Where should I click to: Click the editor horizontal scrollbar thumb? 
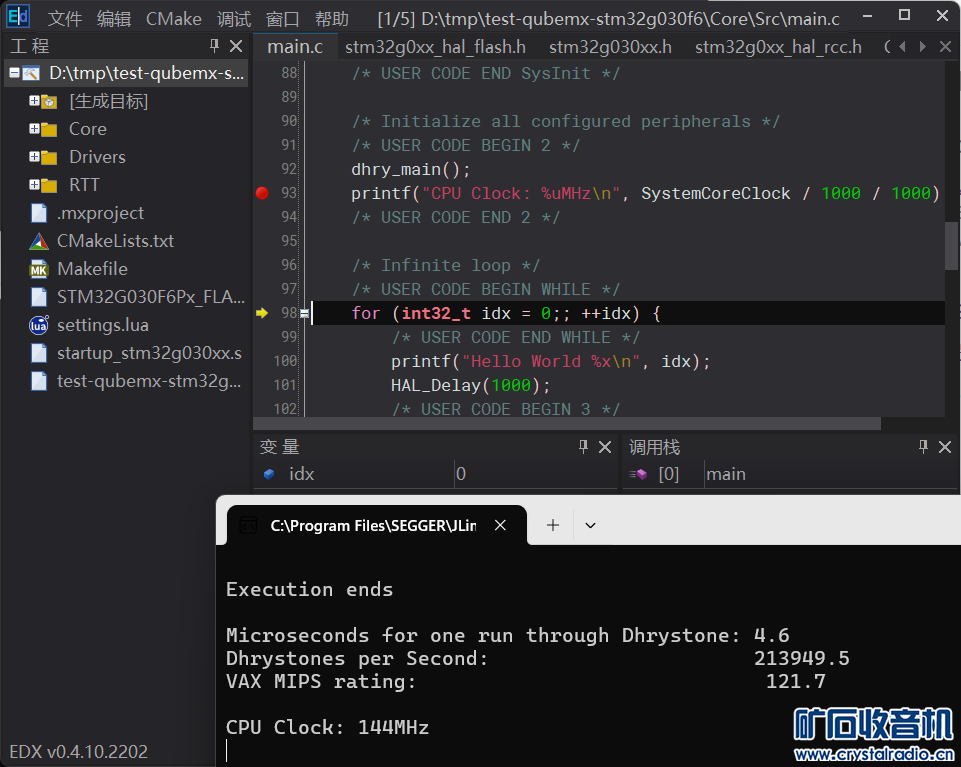point(567,424)
